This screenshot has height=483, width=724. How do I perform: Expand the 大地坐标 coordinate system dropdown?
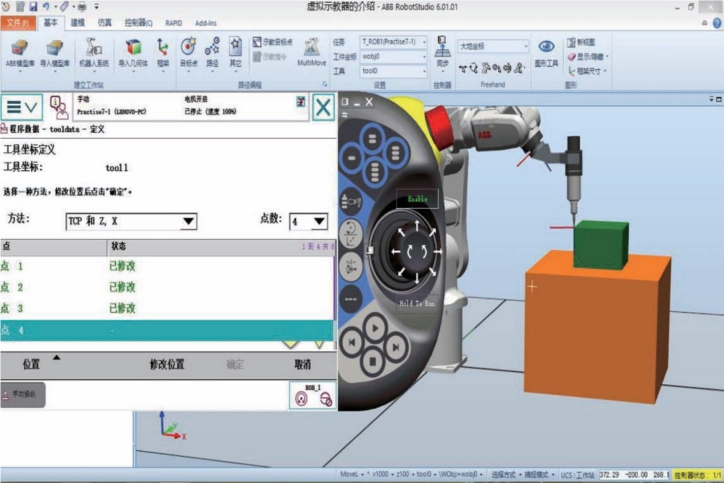492,46
